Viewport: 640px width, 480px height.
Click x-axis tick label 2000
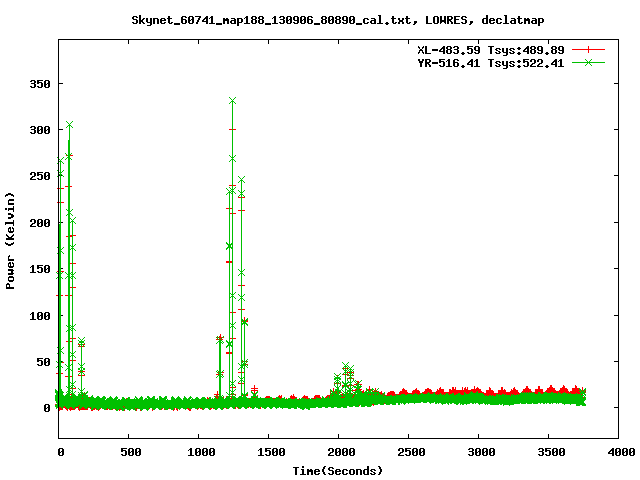tap(341, 452)
